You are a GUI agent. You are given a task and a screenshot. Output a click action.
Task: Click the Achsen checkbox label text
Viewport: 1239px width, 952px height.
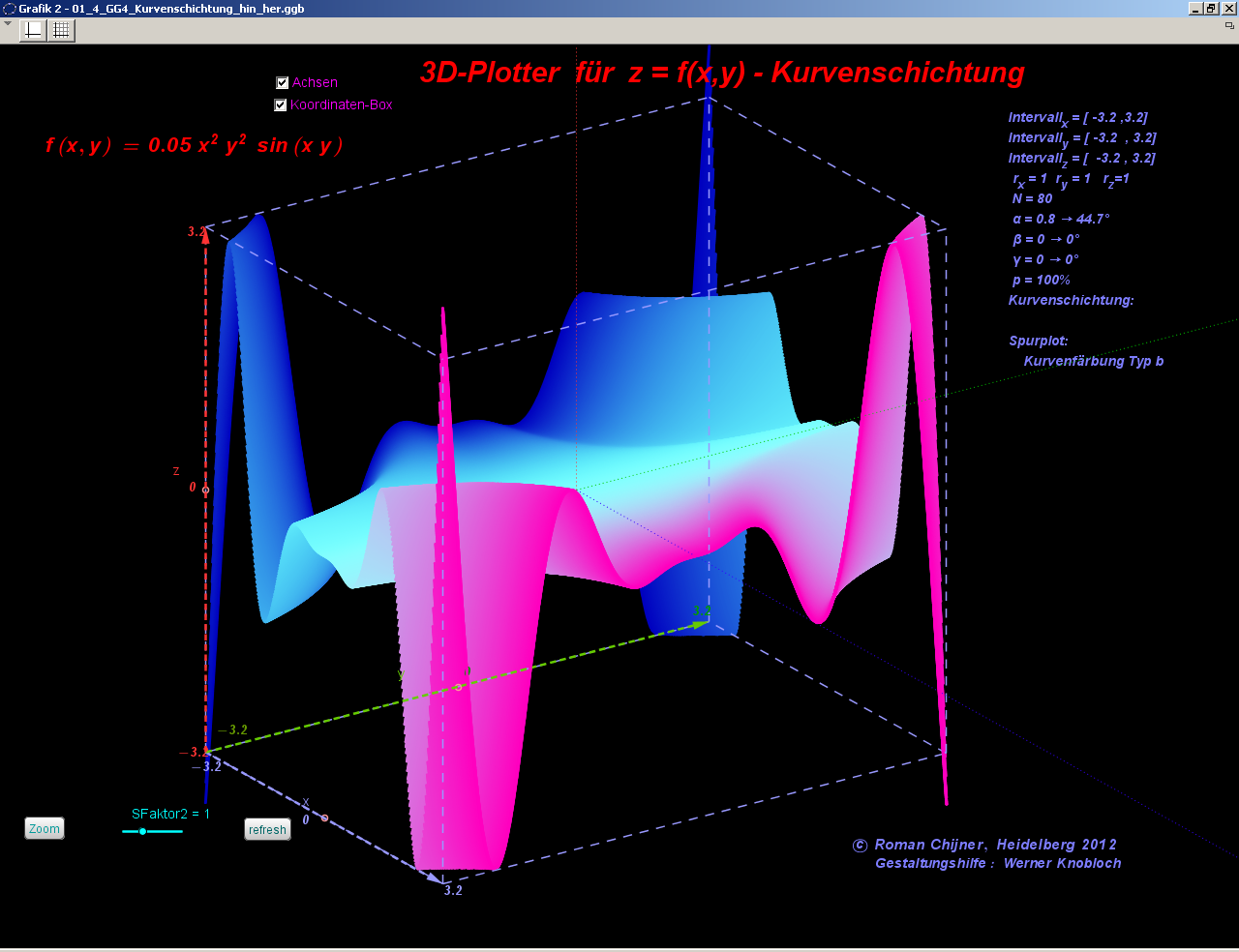[315, 83]
